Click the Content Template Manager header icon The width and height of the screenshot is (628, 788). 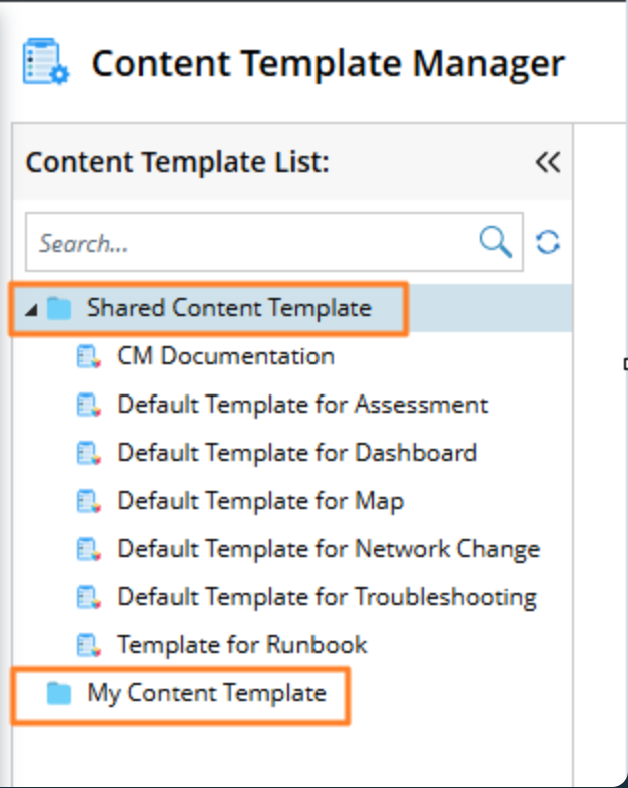point(46,63)
